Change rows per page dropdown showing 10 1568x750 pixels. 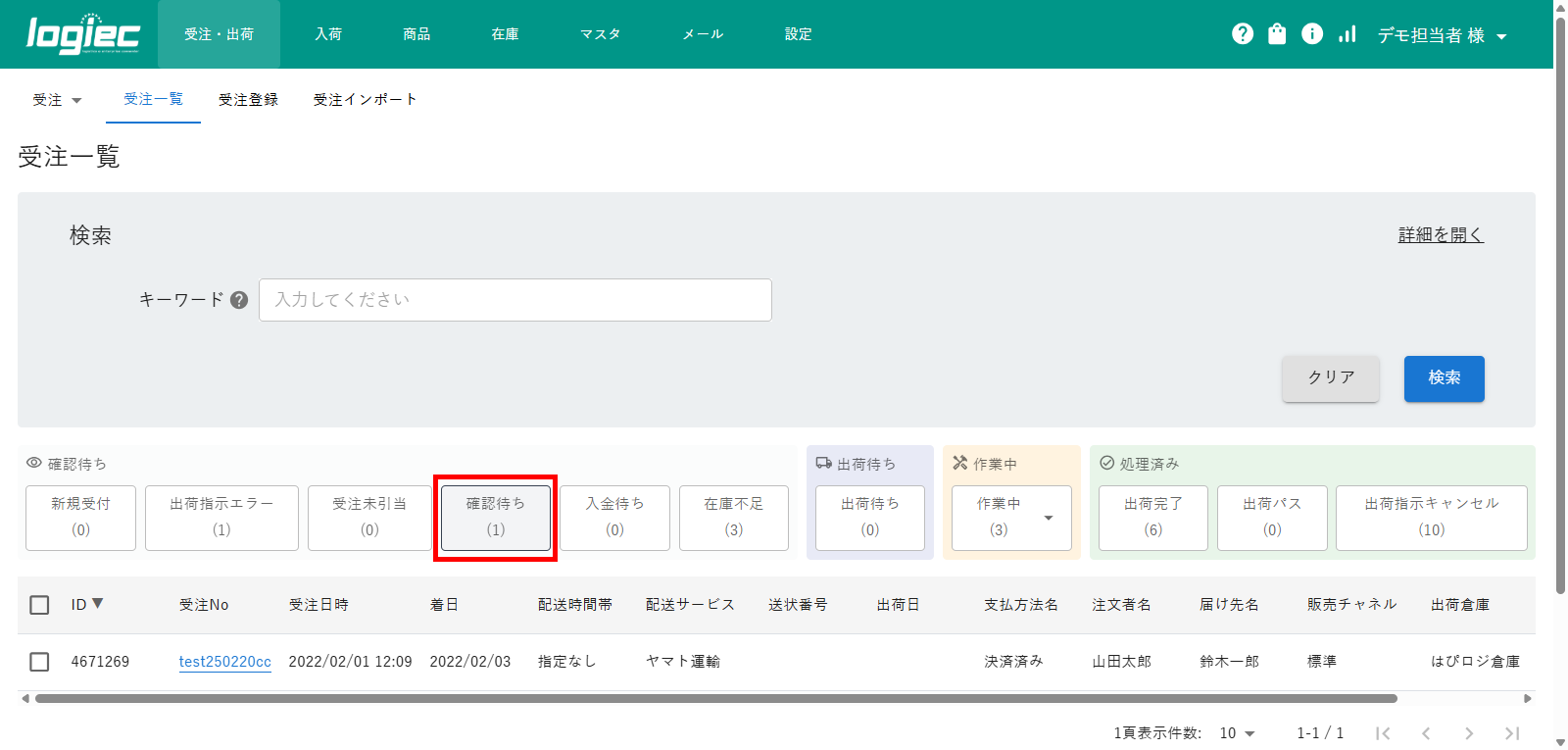point(1237,733)
